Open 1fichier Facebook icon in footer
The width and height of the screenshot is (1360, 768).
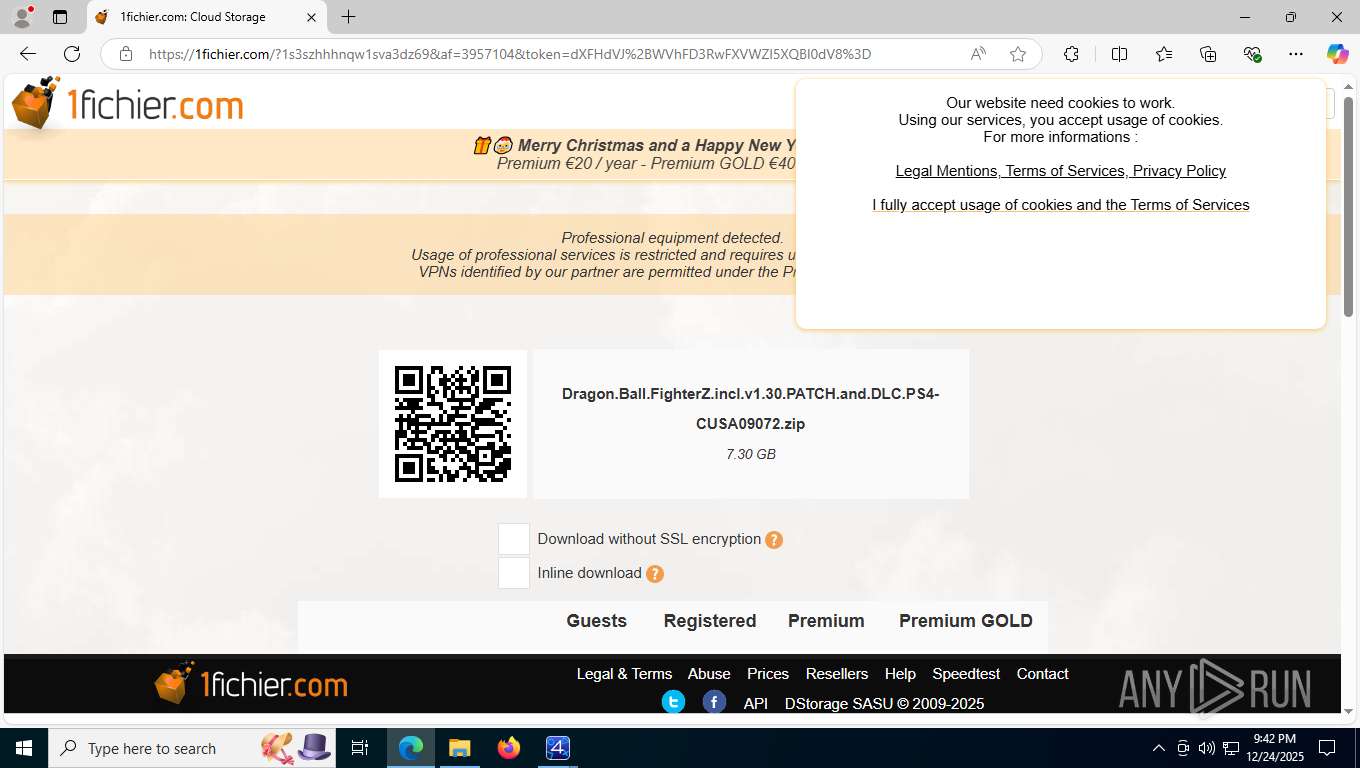click(714, 702)
